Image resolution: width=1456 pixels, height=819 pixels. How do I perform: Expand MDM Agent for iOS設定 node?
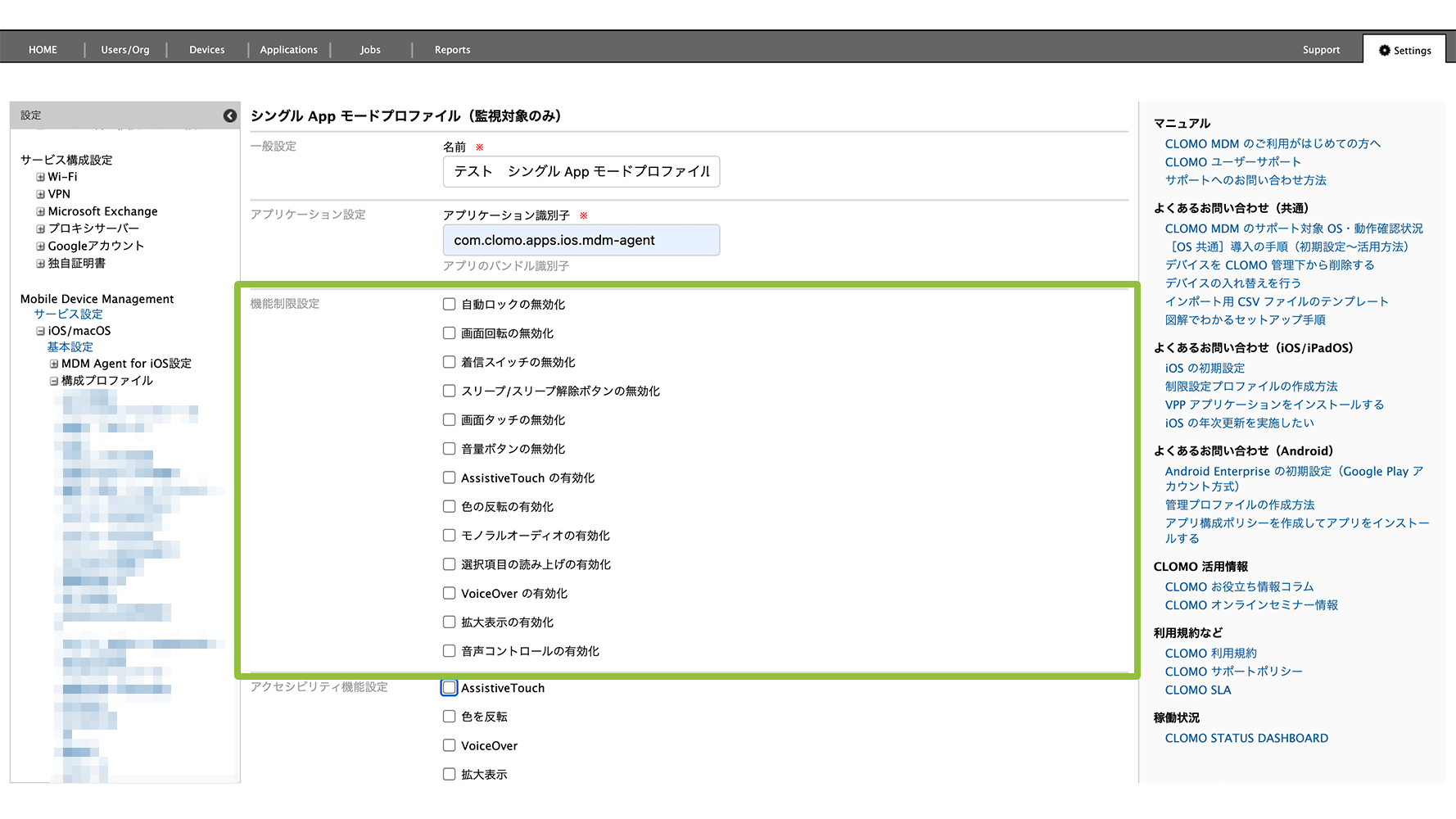click(x=54, y=364)
